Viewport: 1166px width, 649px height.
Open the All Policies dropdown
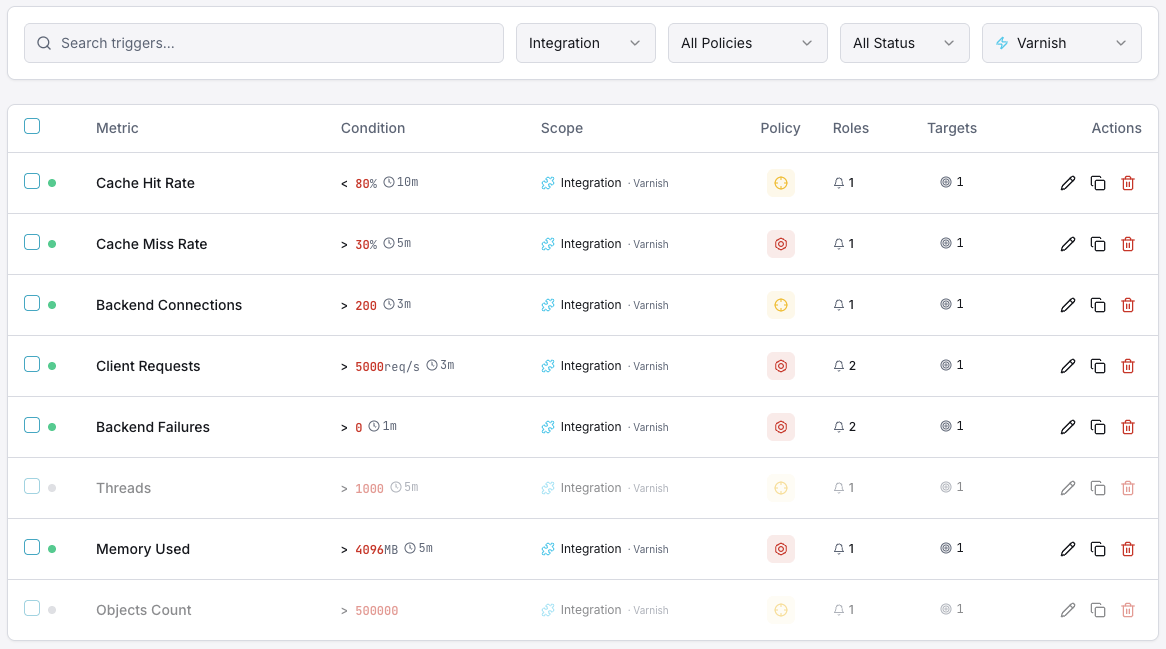[x=747, y=42]
